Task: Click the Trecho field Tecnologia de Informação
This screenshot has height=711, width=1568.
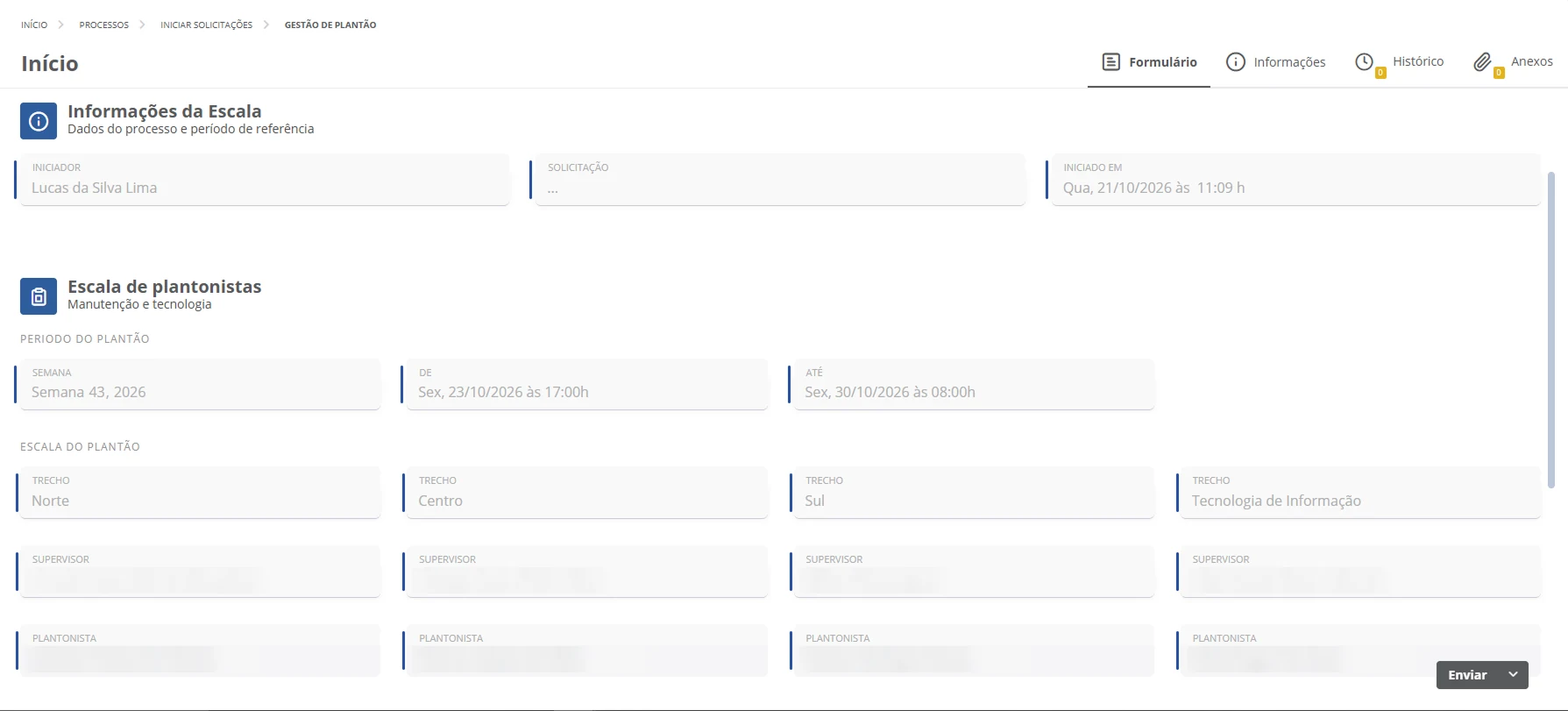Action: click(x=1359, y=493)
